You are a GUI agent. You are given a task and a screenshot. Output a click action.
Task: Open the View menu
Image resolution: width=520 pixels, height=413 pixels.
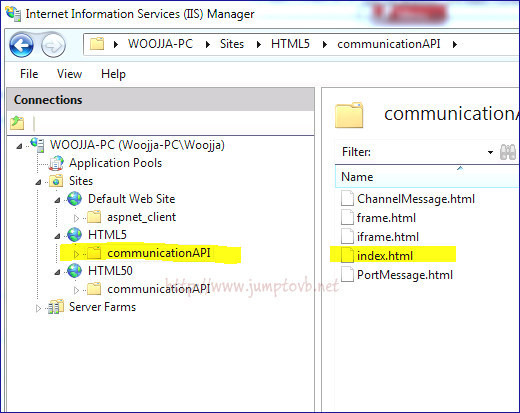point(69,74)
